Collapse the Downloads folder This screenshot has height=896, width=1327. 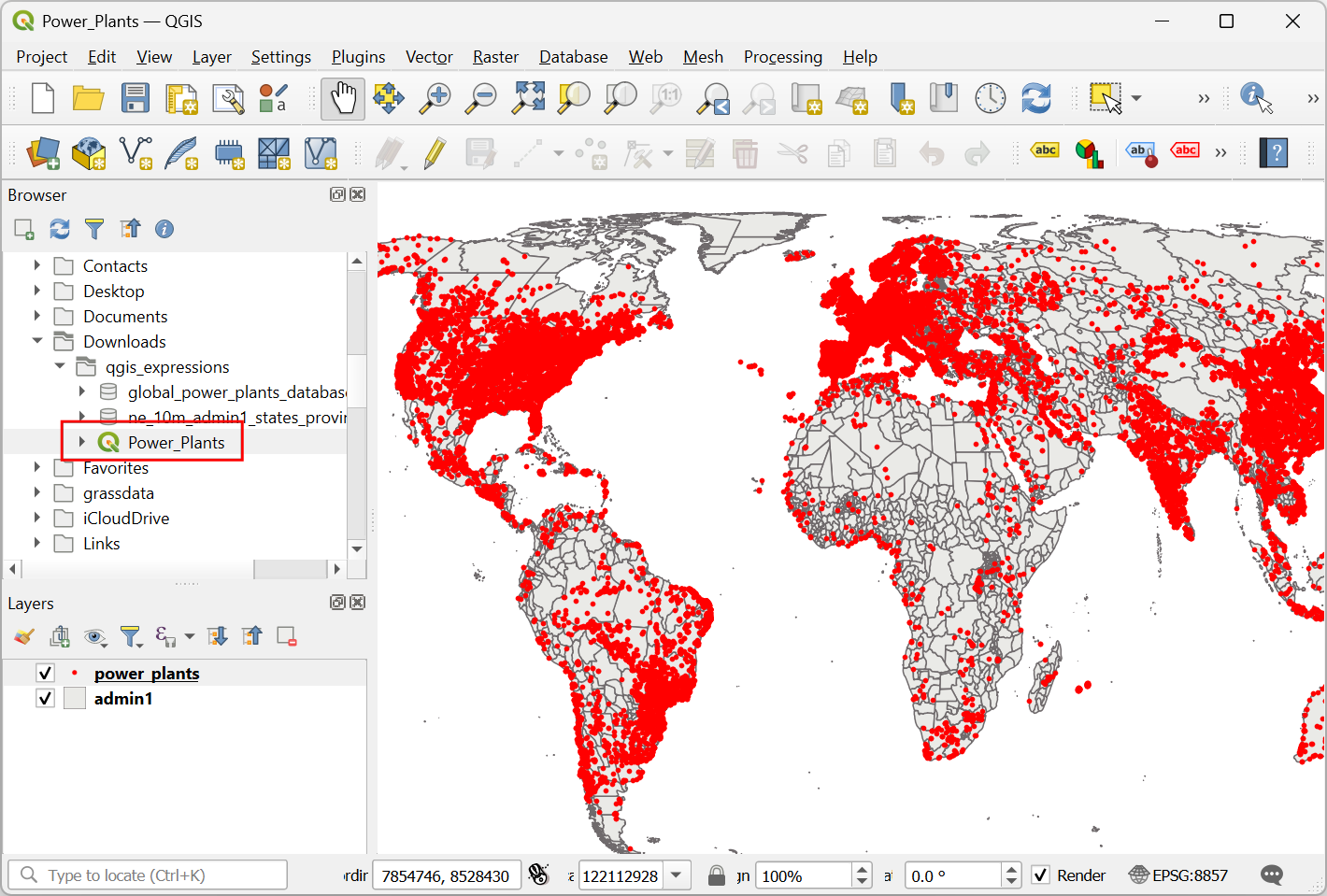click(37, 341)
